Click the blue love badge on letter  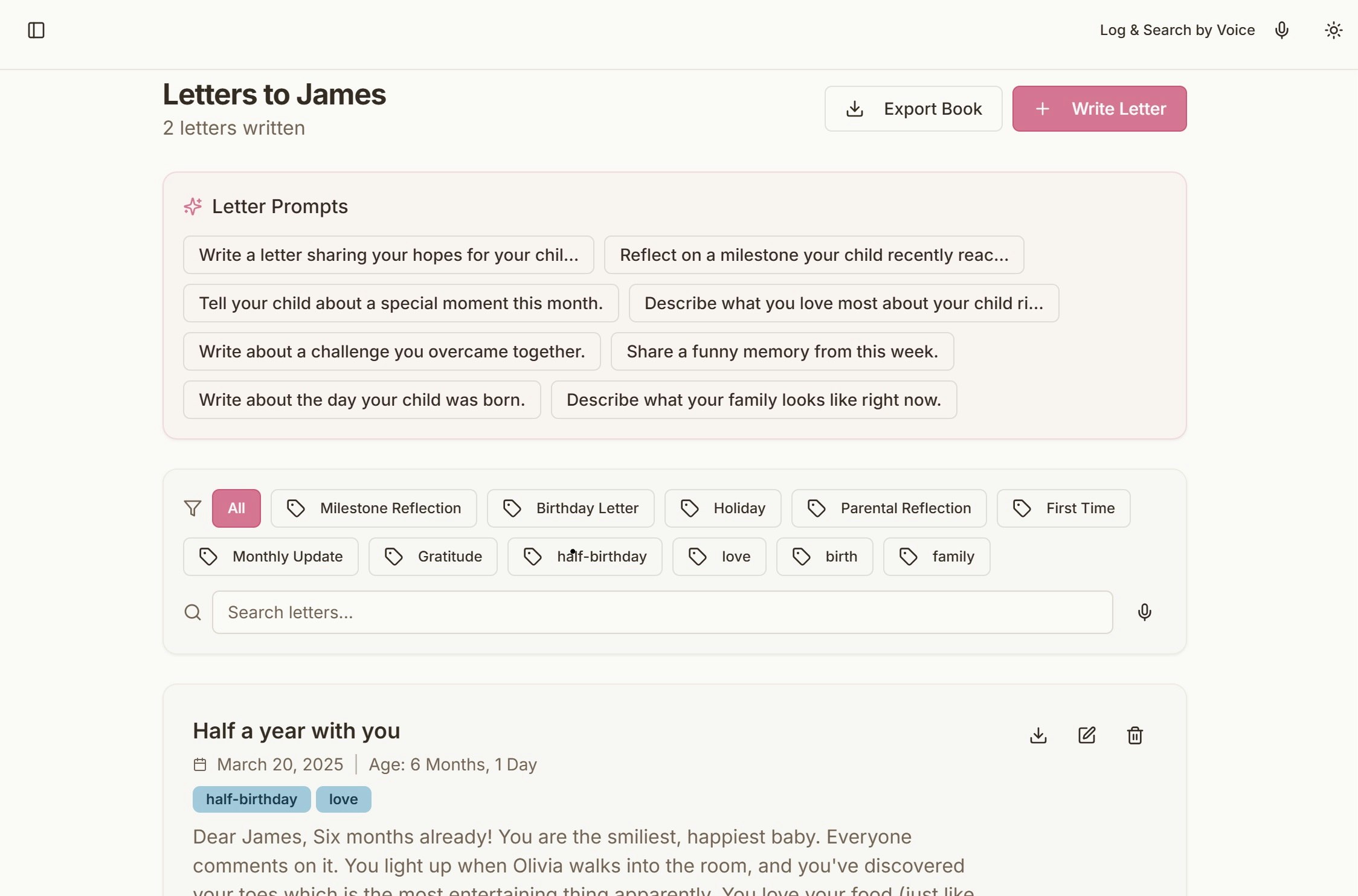point(344,799)
